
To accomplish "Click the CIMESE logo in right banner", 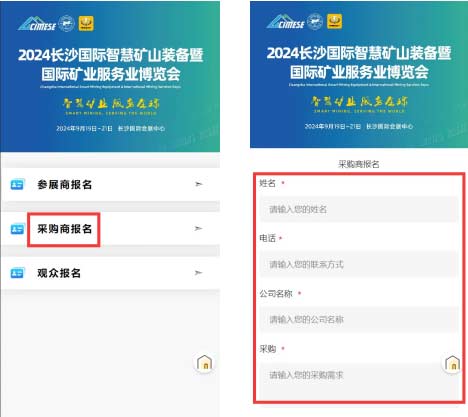I will click(286, 22).
